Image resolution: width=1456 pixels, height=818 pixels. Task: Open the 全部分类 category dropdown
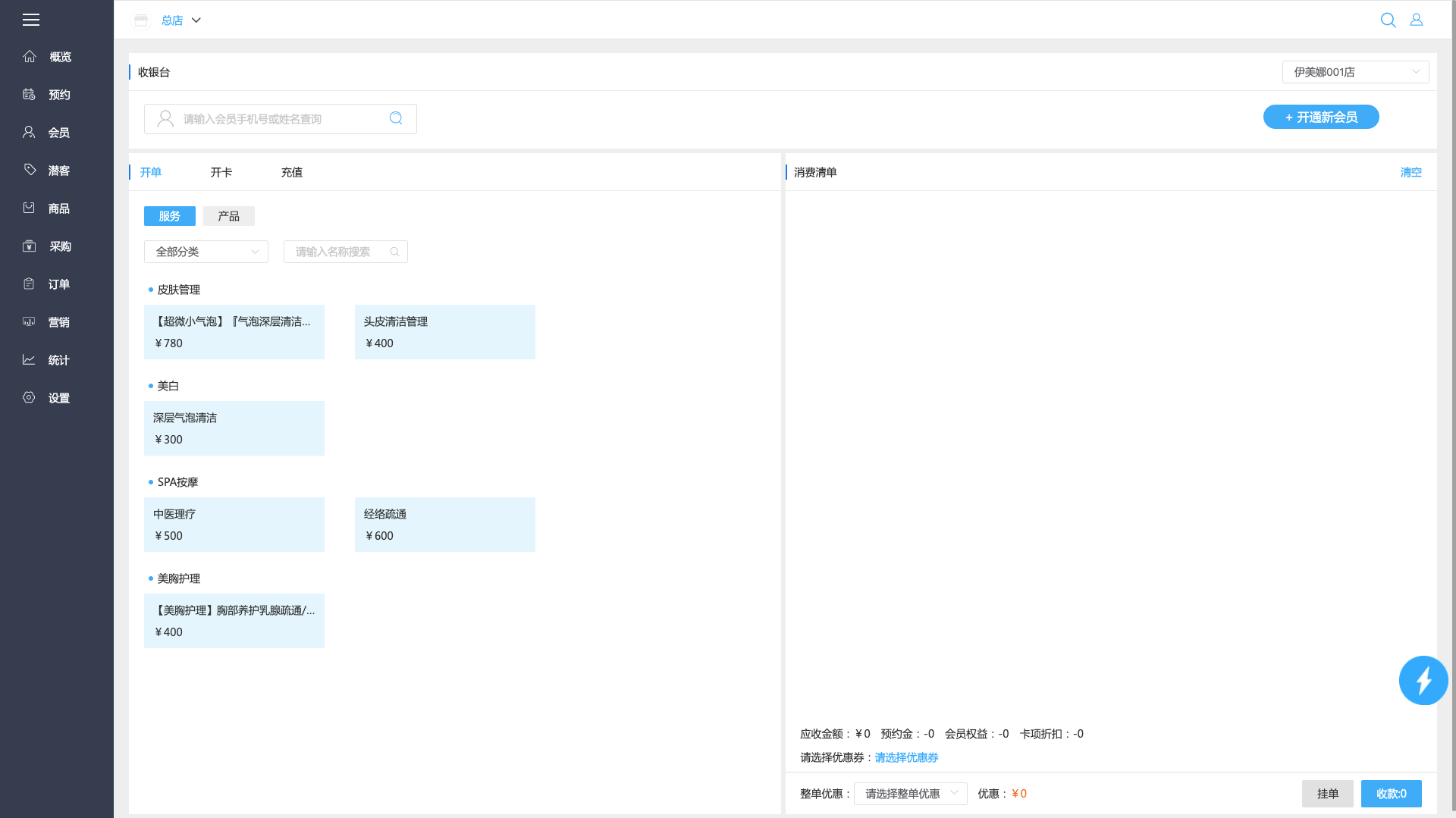(x=206, y=252)
